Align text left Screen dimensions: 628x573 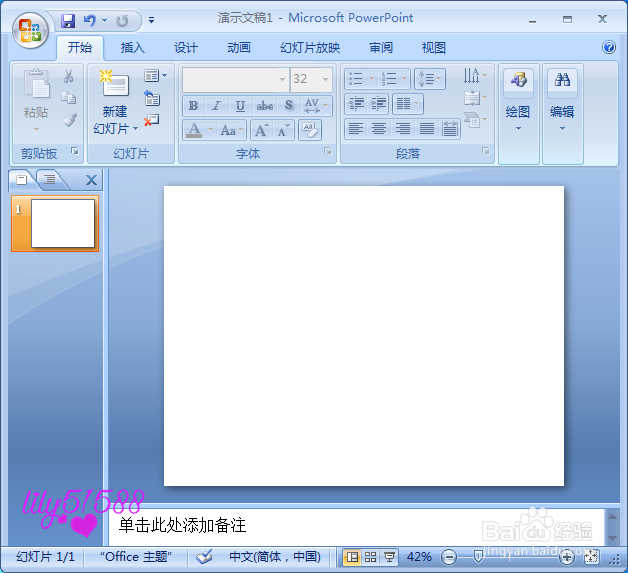pyautogui.click(x=356, y=129)
